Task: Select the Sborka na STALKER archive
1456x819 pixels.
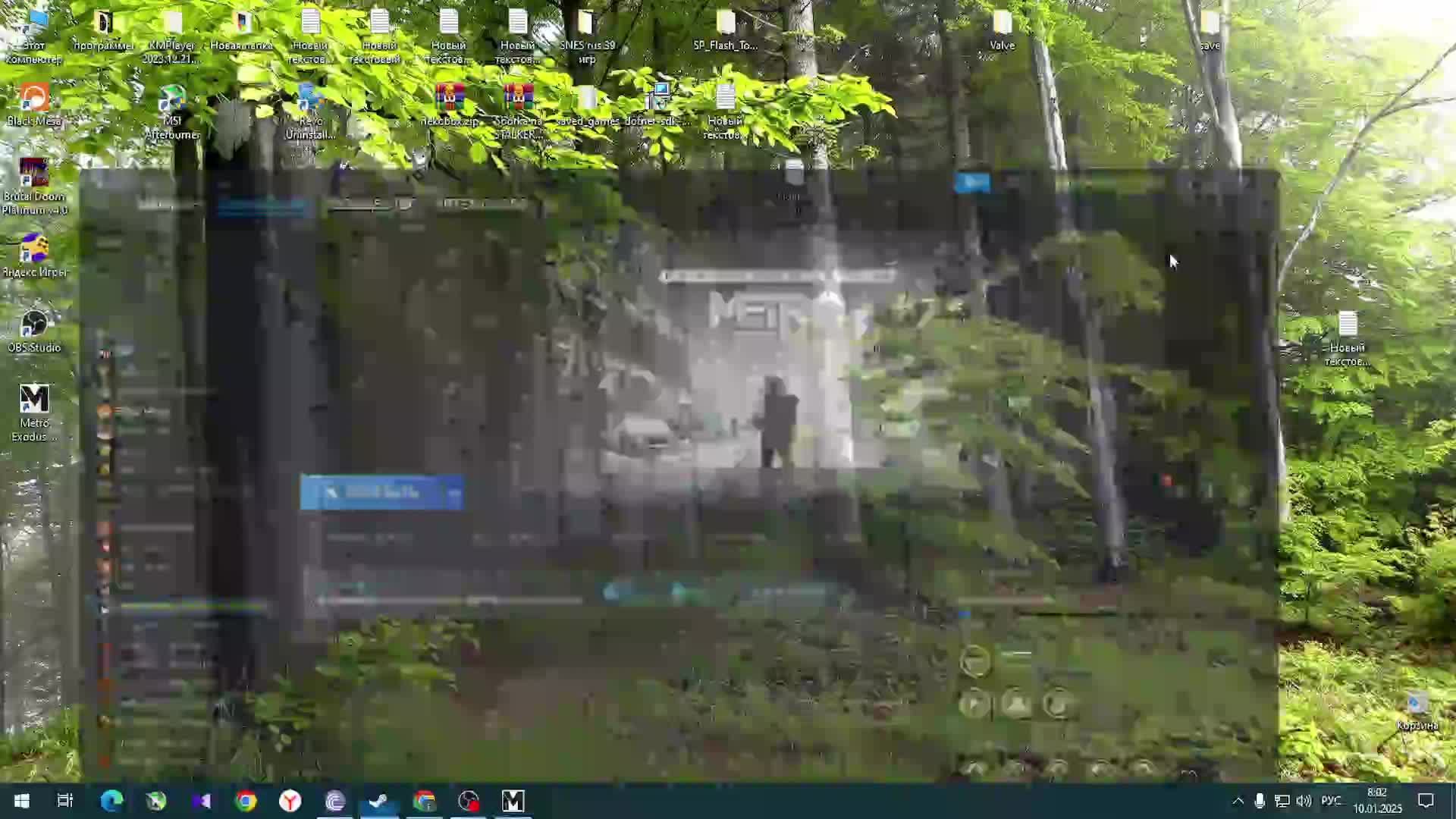Action: (x=518, y=111)
